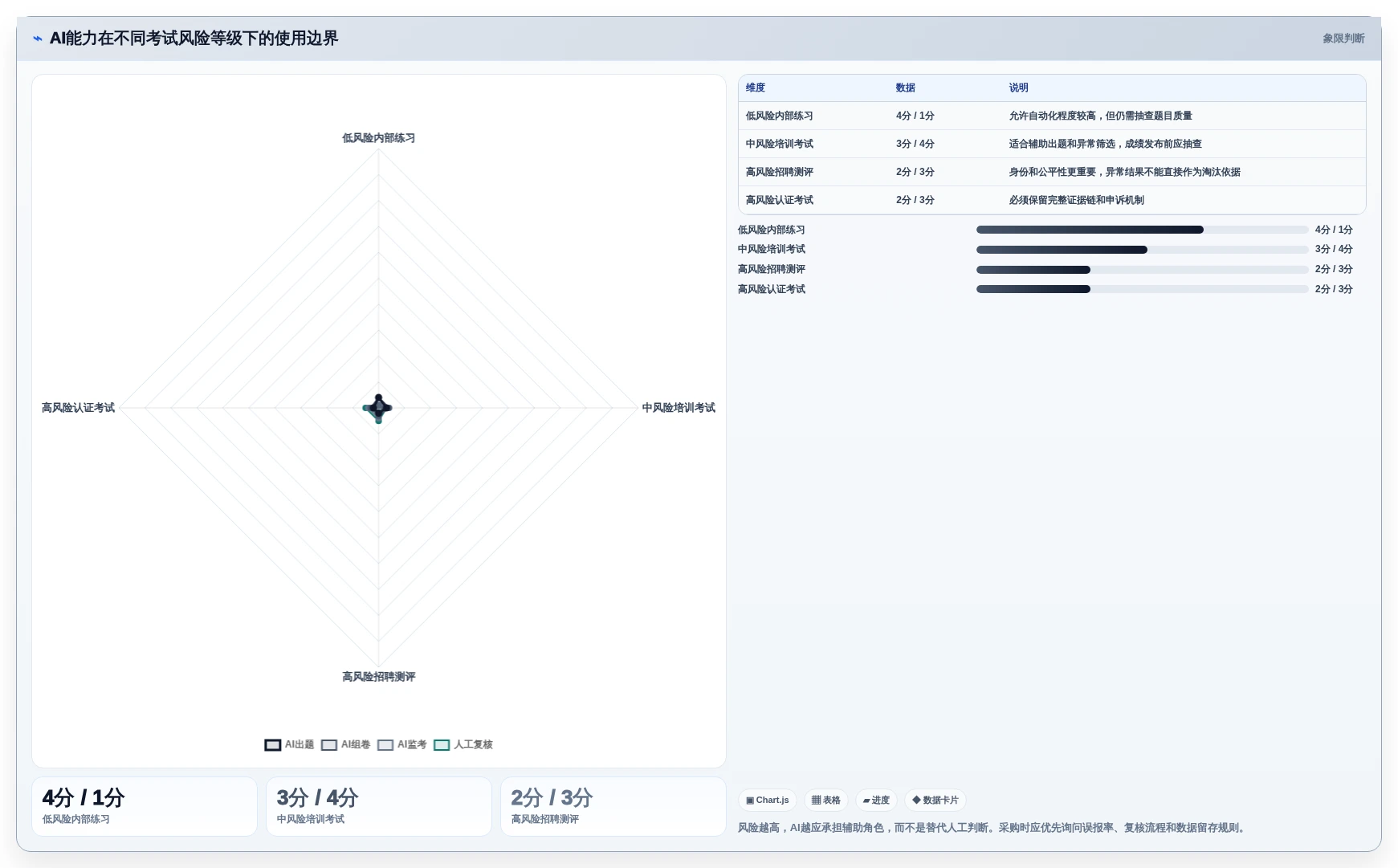The width and height of the screenshot is (1398, 868).
Task: Toggle the 人工复核 legend swatch
Action: 442,745
